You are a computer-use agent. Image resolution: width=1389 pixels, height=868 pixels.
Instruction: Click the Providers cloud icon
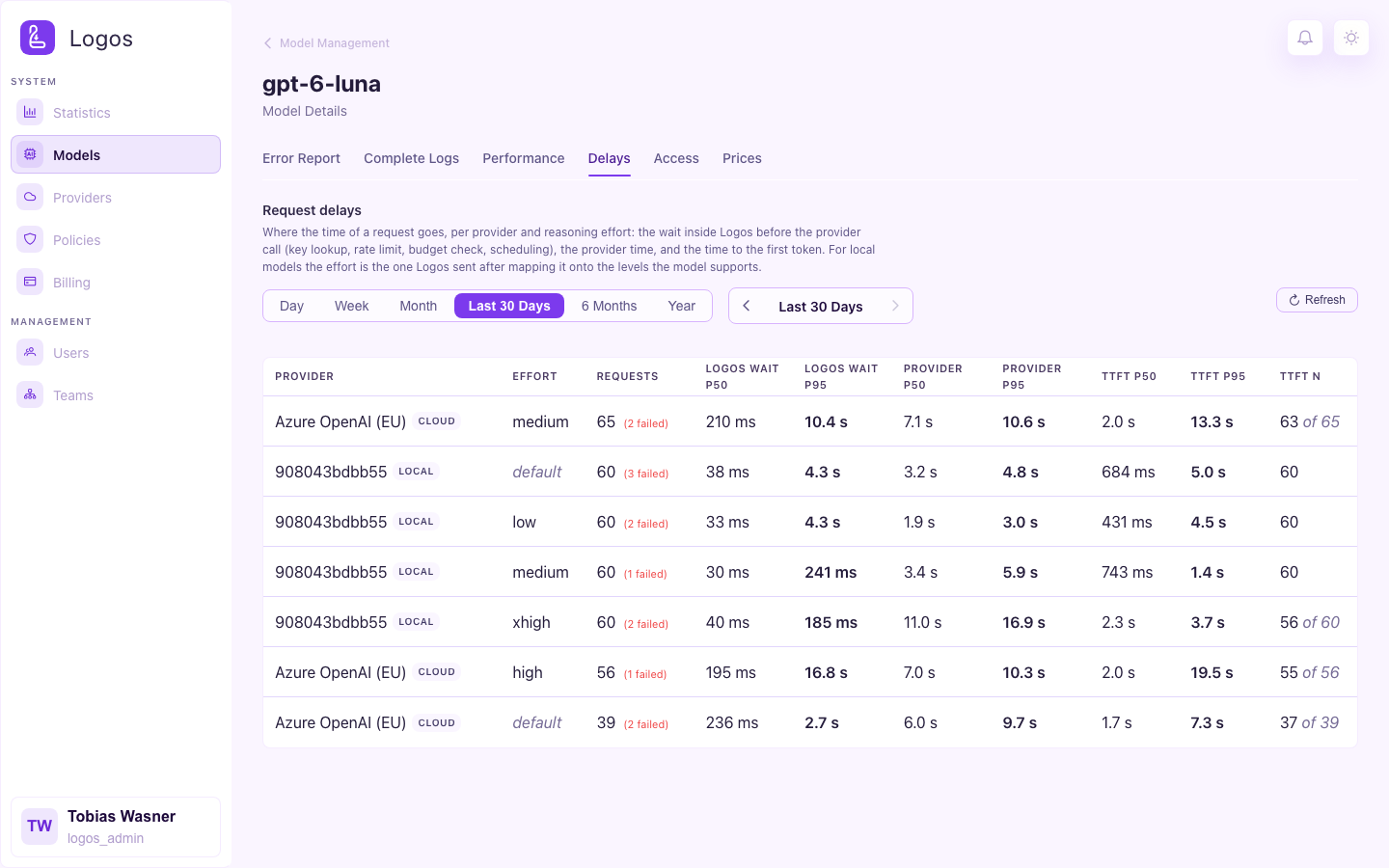pos(30,197)
